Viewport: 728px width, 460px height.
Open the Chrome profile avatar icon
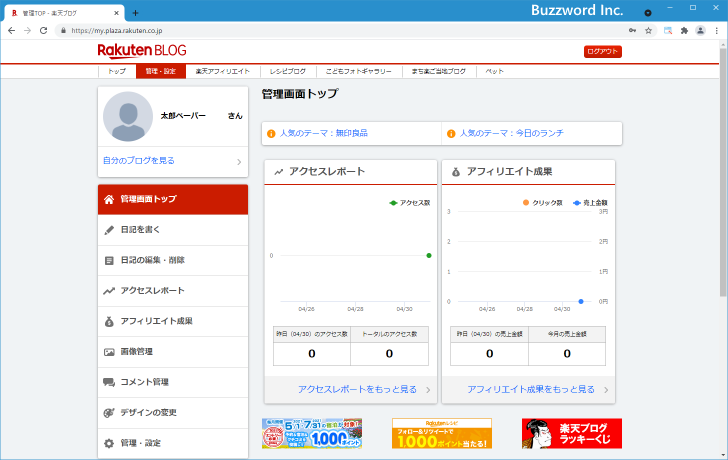click(700, 31)
